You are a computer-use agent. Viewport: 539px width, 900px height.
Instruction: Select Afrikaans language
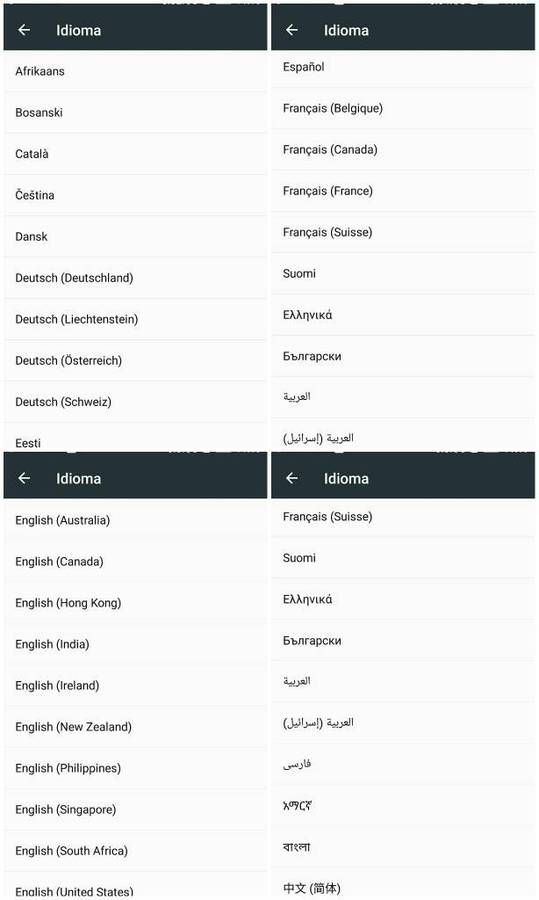(x=135, y=71)
